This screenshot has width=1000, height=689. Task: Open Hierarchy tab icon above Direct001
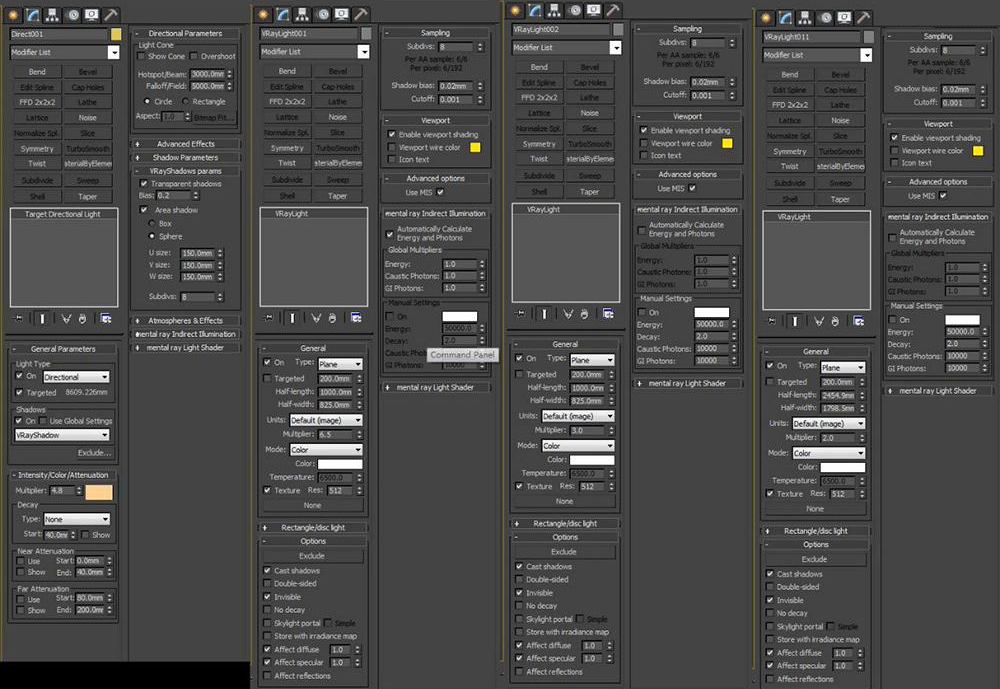pos(52,14)
